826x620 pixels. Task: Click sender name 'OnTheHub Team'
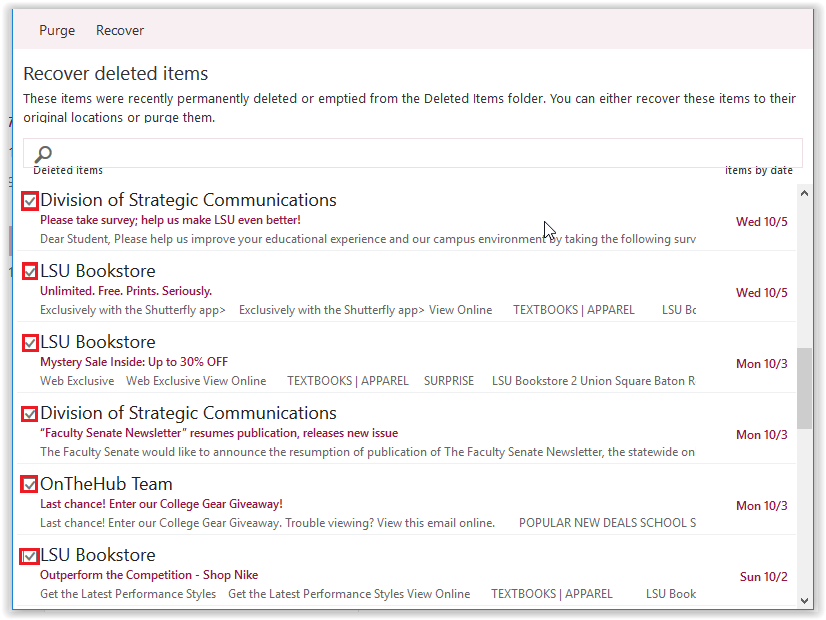[106, 484]
